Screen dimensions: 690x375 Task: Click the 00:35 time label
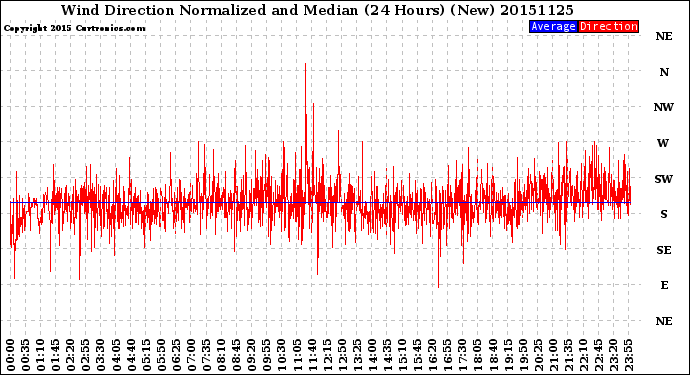(x=26, y=355)
